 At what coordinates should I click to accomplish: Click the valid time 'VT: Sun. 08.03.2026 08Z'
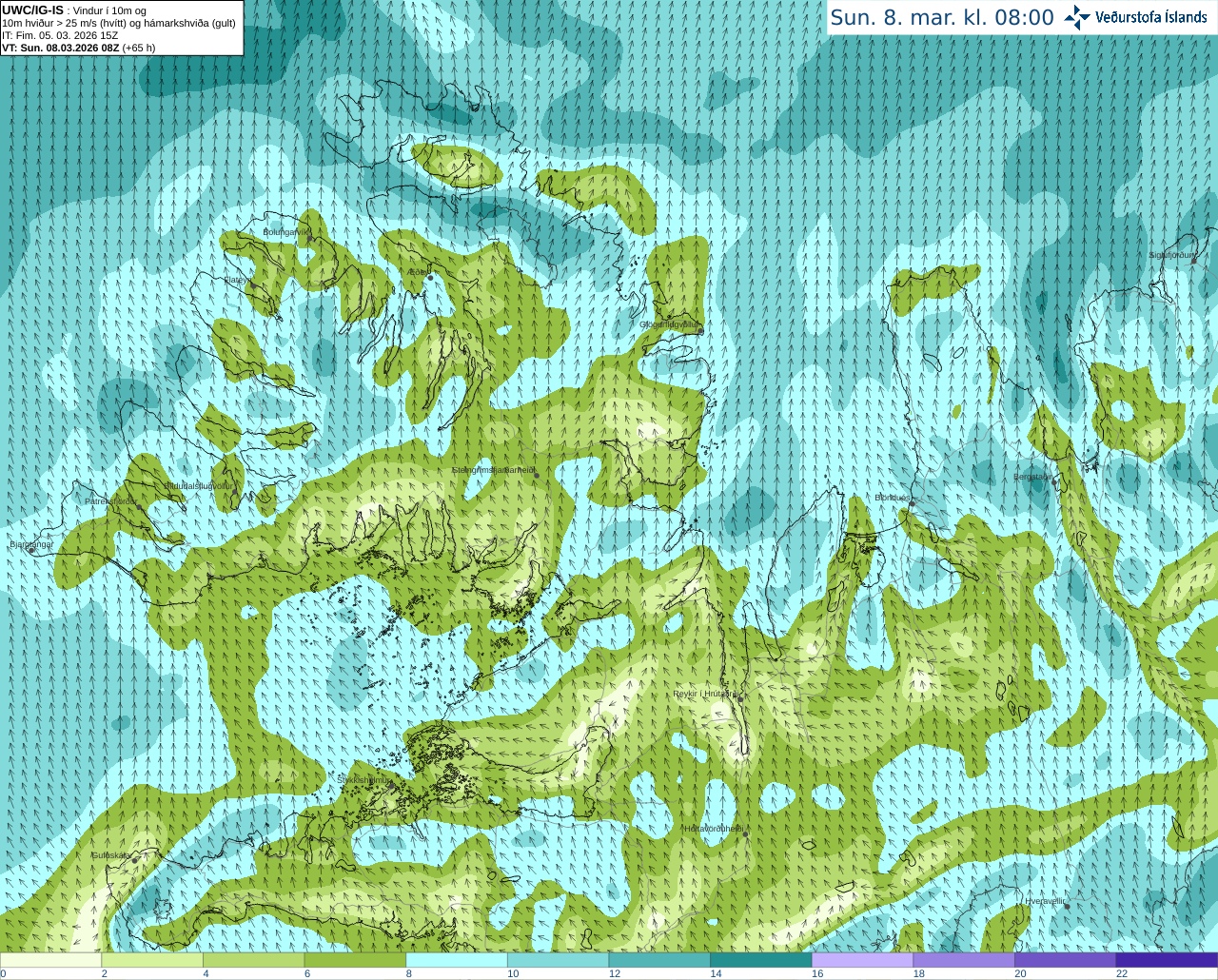pyautogui.click(x=60, y=48)
